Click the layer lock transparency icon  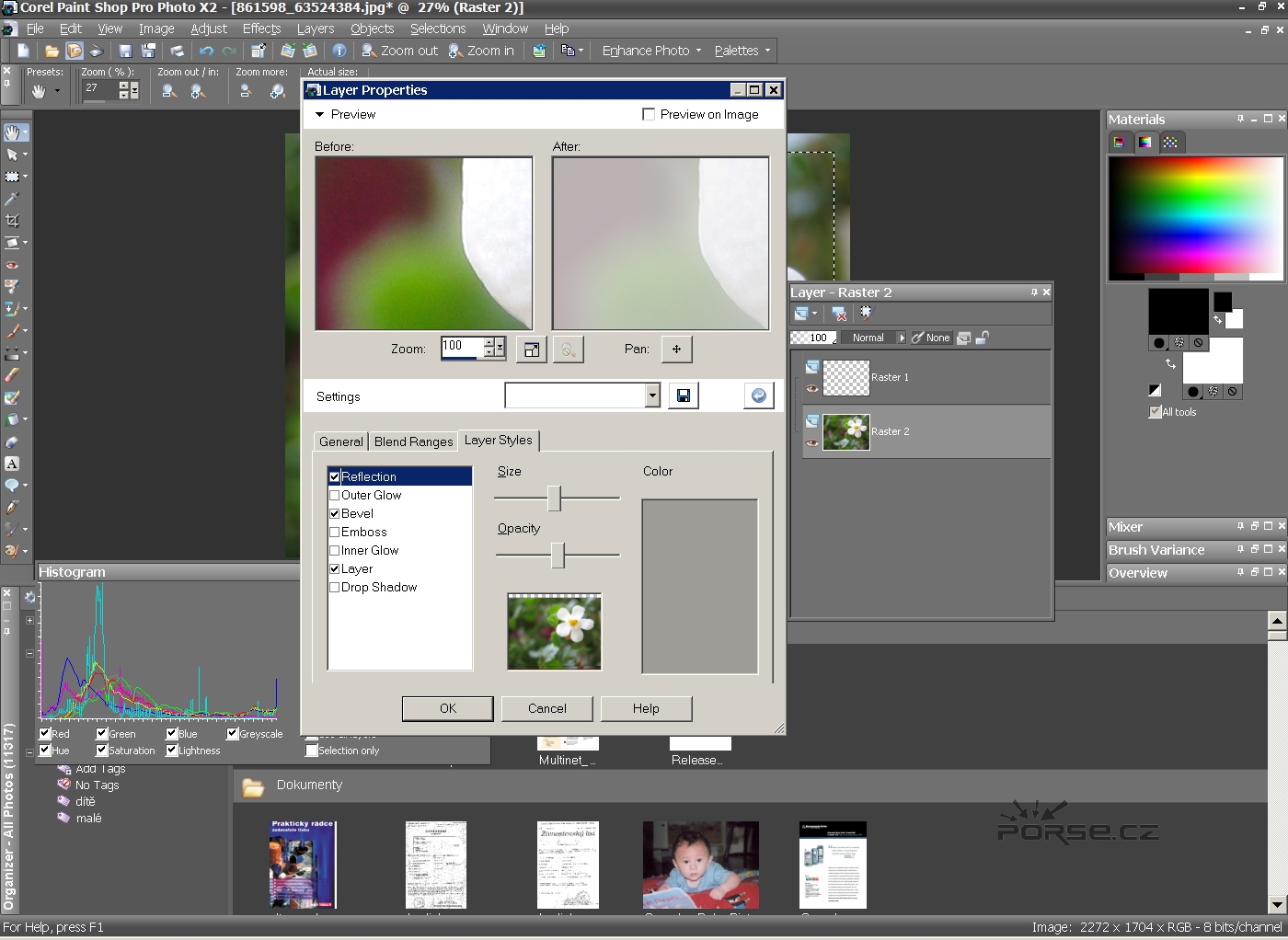982,338
